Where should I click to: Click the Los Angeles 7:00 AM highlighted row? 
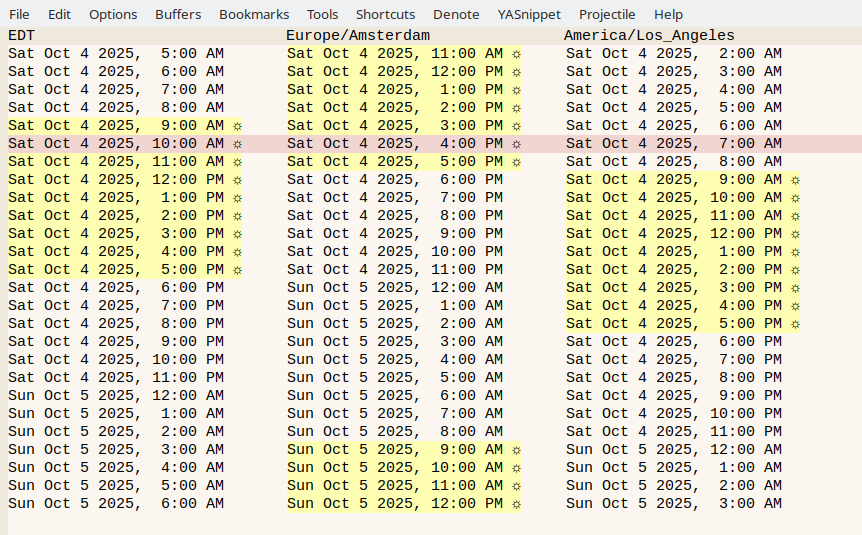point(674,144)
